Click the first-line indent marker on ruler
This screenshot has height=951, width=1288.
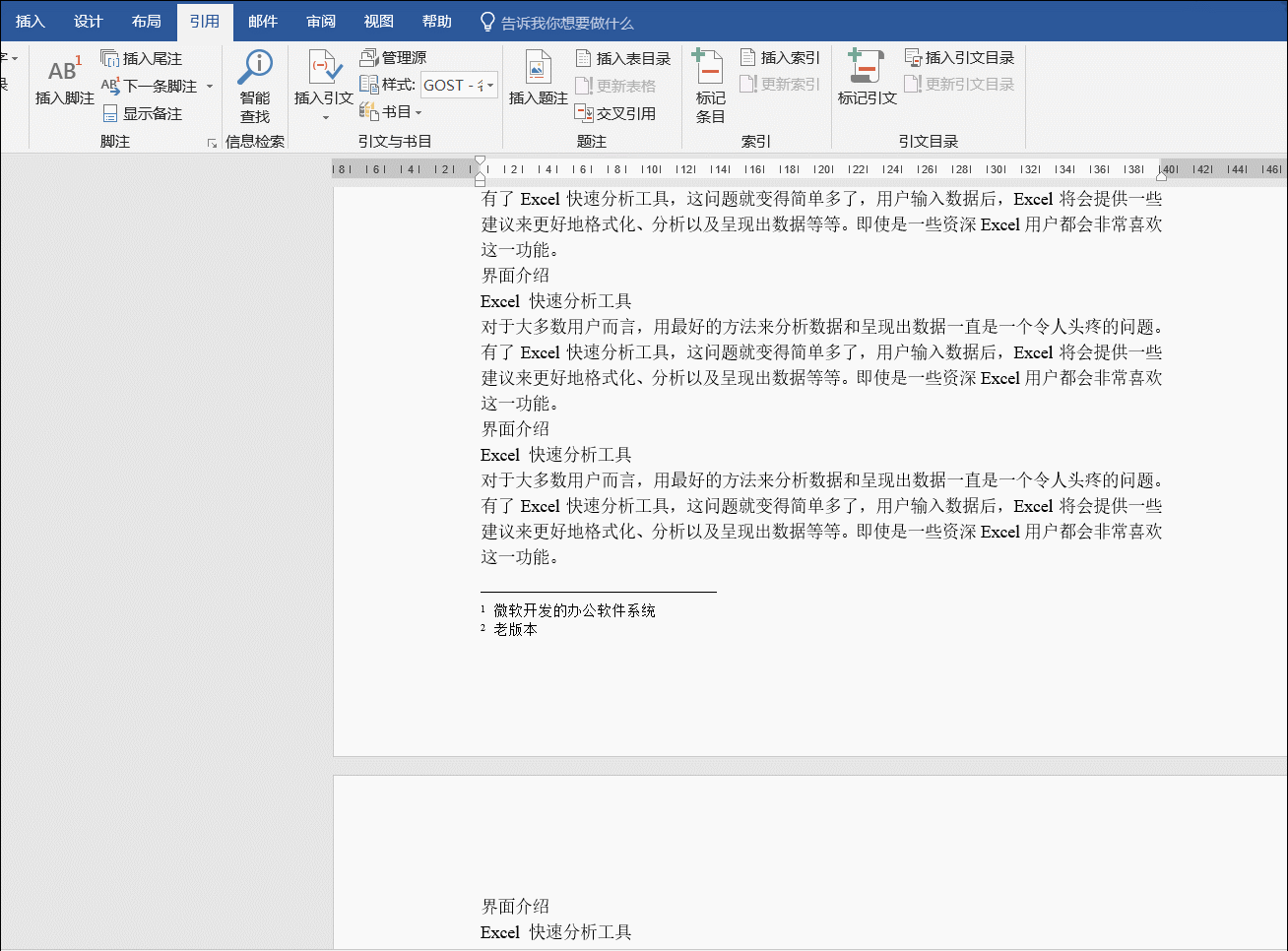[480, 162]
